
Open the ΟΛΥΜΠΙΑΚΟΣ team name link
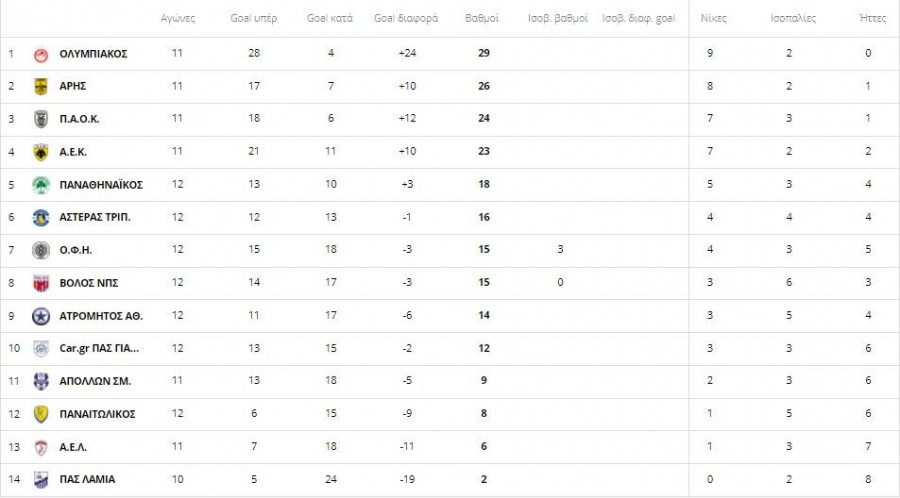(x=93, y=54)
